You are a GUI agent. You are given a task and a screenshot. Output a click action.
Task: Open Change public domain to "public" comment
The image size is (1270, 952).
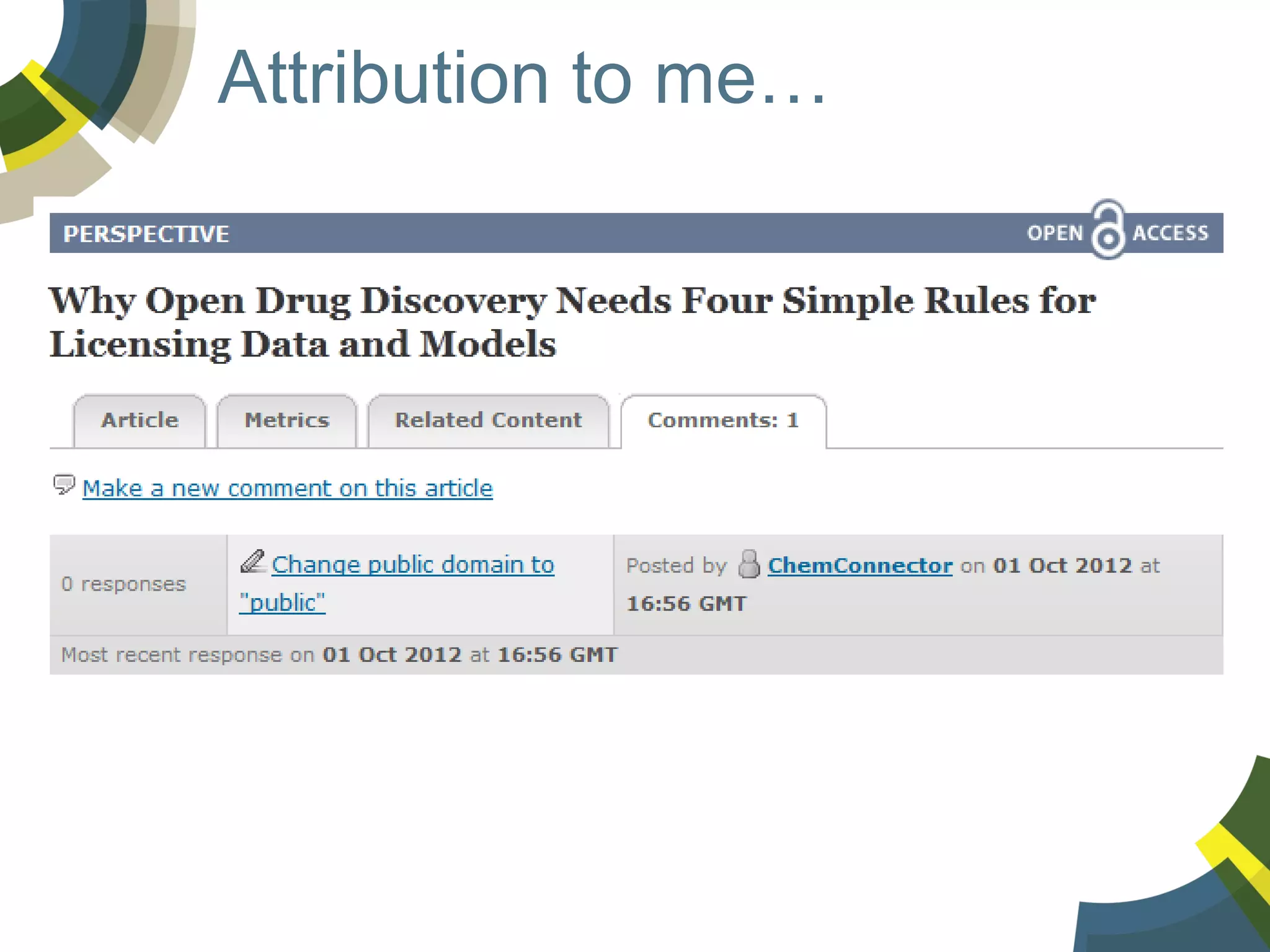tap(412, 565)
